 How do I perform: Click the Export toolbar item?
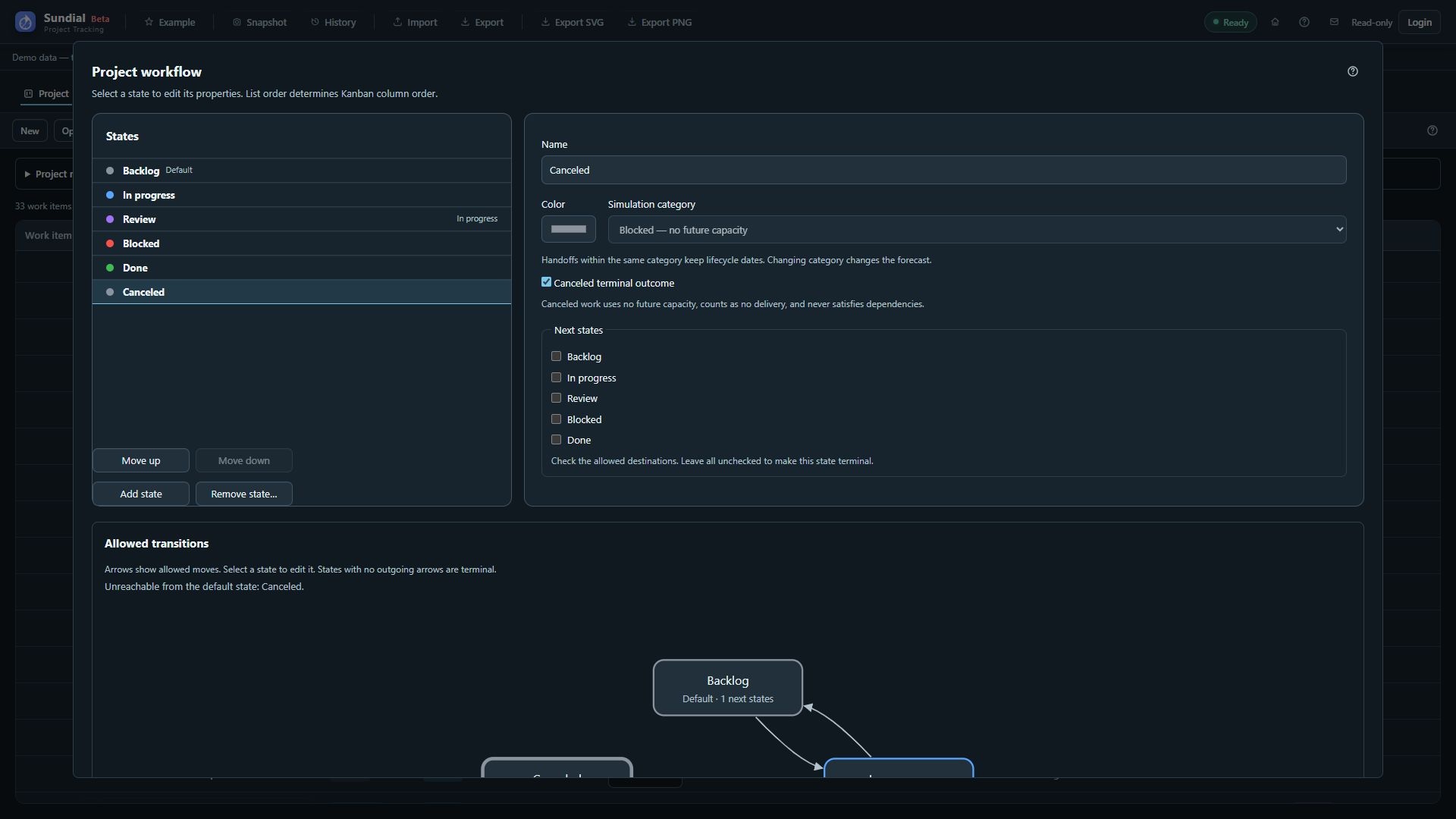pos(482,22)
